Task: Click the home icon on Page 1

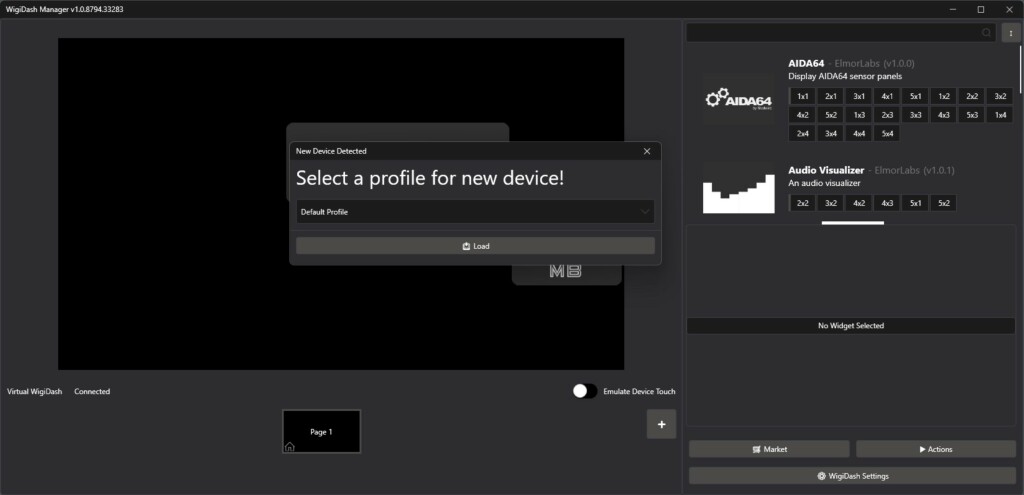Action: pyautogui.click(x=290, y=446)
